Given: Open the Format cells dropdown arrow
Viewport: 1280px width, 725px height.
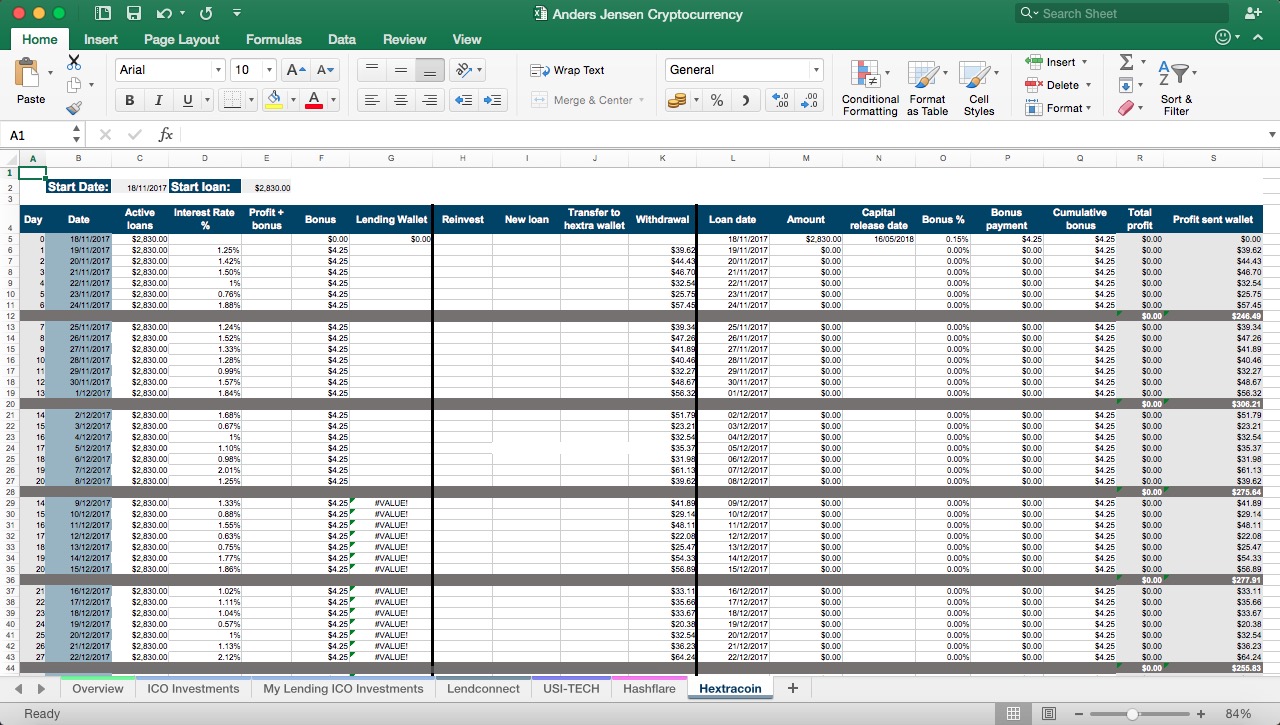Looking at the screenshot, I should point(1088,108).
